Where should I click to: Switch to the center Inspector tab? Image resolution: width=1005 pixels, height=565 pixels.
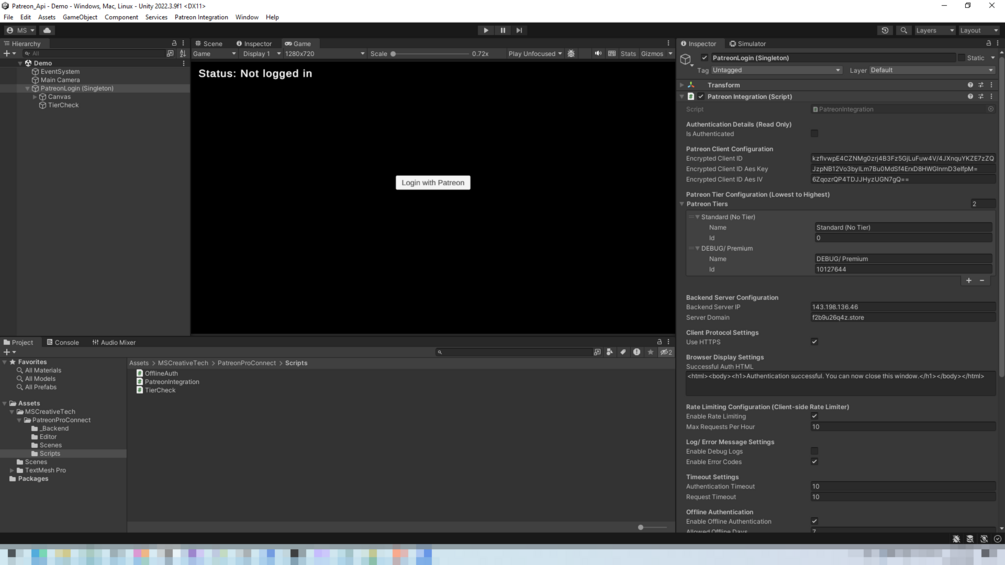[254, 44]
